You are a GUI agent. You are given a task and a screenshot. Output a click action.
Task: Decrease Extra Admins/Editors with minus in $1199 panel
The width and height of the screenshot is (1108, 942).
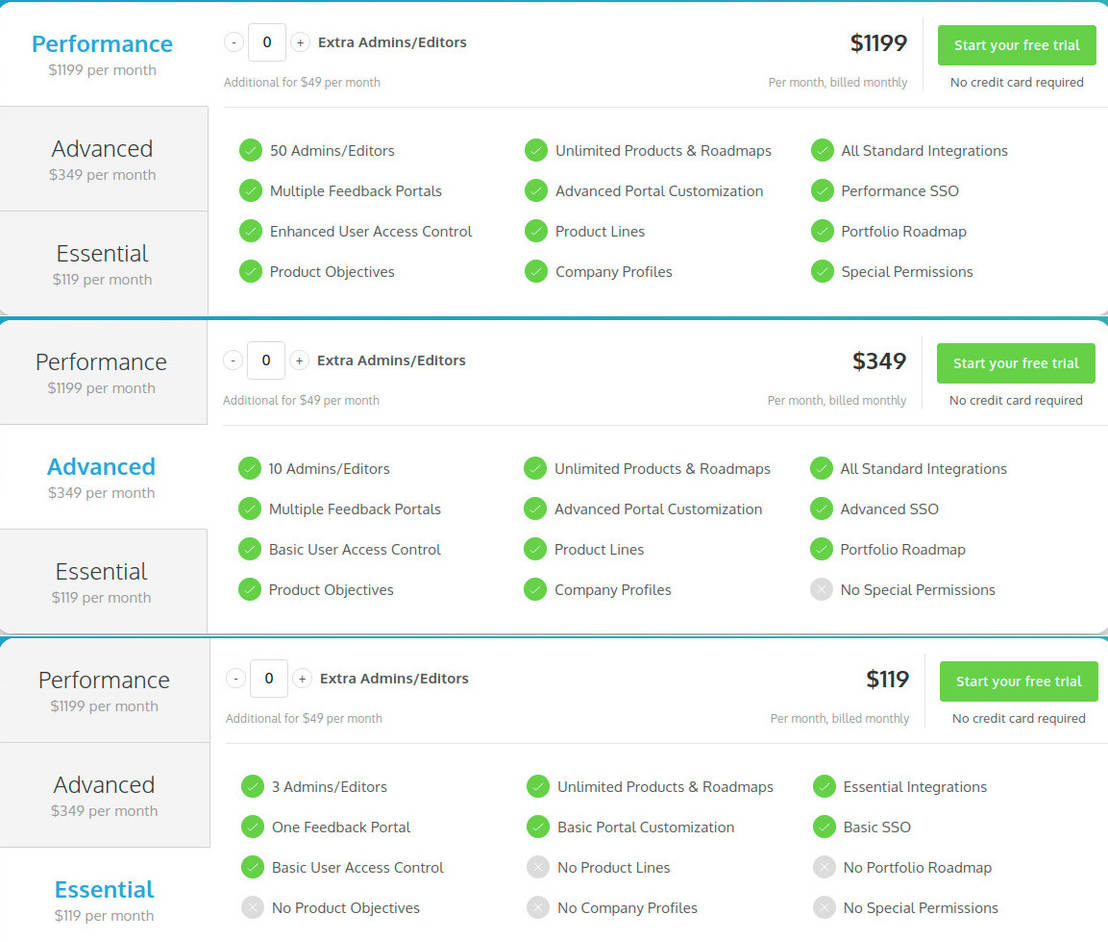pyautogui.click(x=234, y=42)
